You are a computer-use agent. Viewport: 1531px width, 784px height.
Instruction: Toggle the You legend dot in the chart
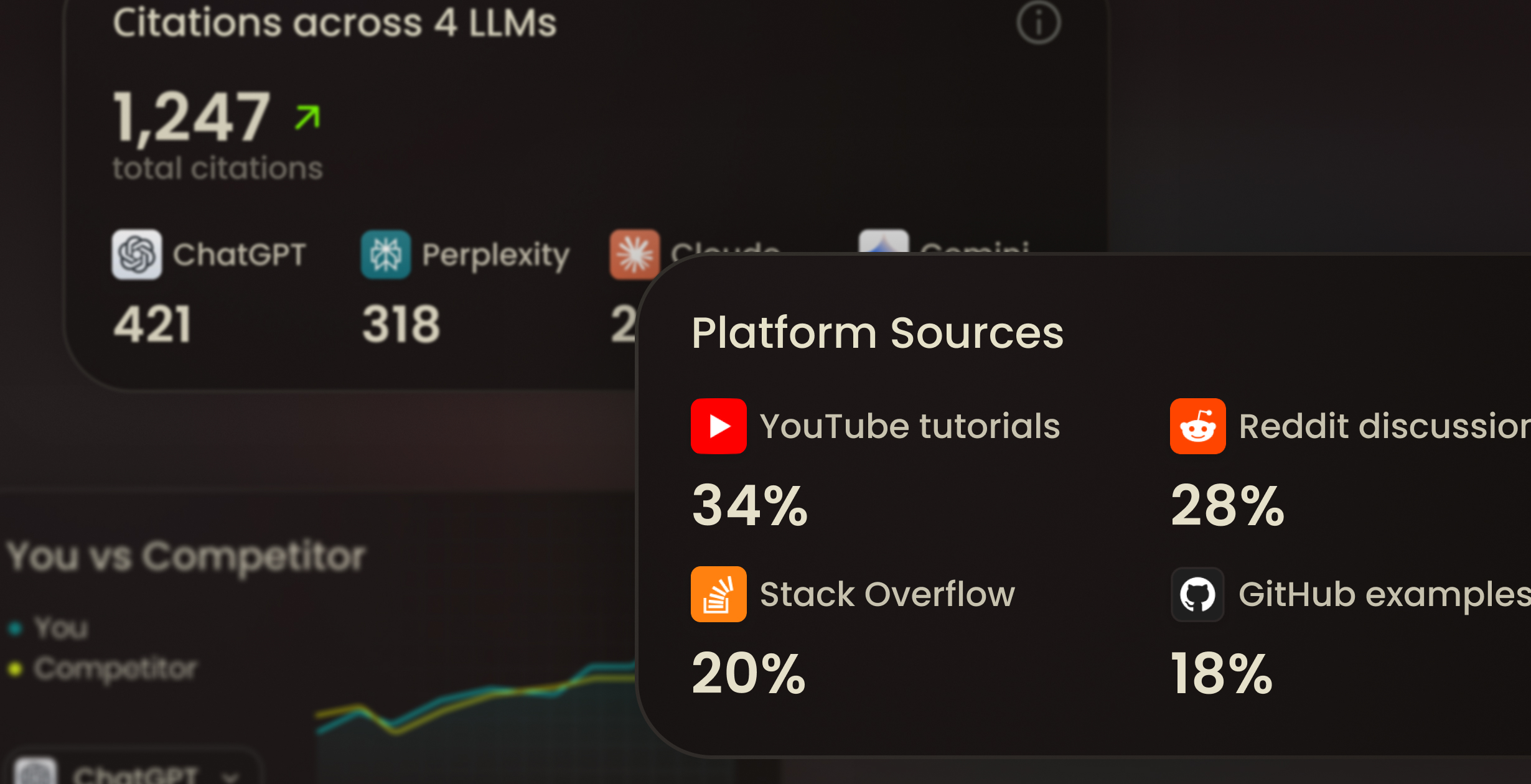click(16, 628)
